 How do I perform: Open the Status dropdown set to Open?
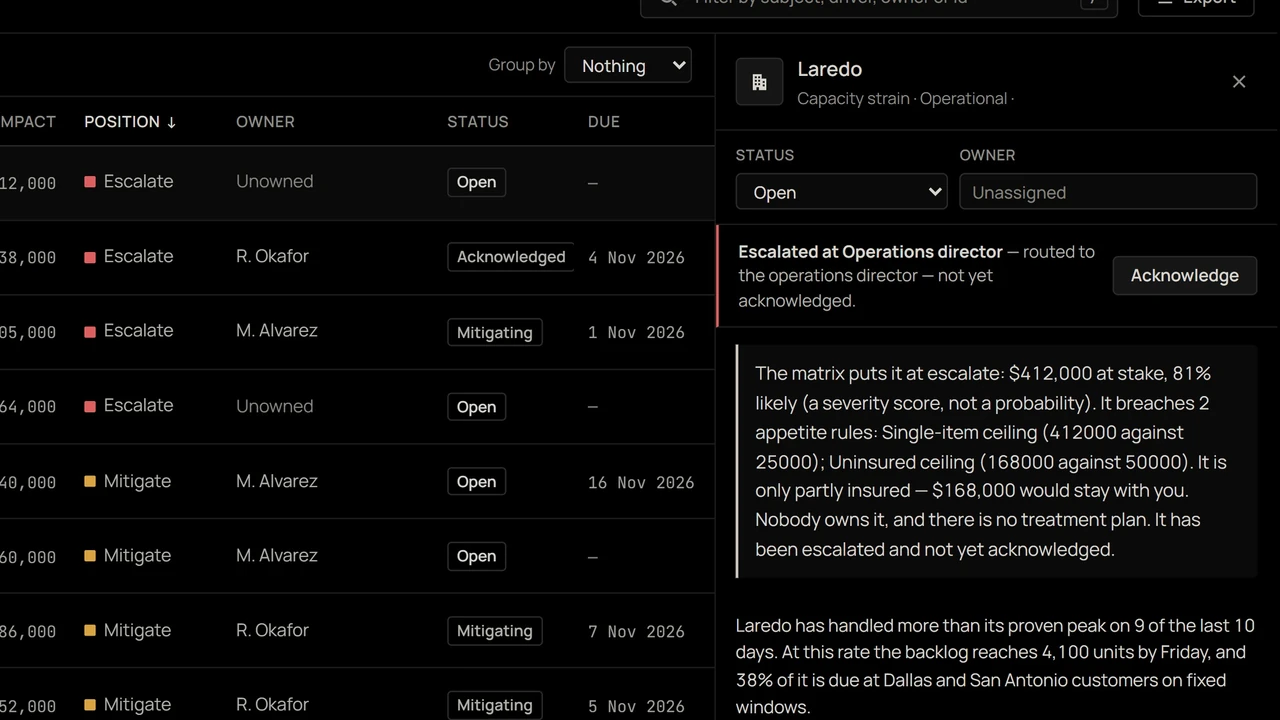click(841, 192)
